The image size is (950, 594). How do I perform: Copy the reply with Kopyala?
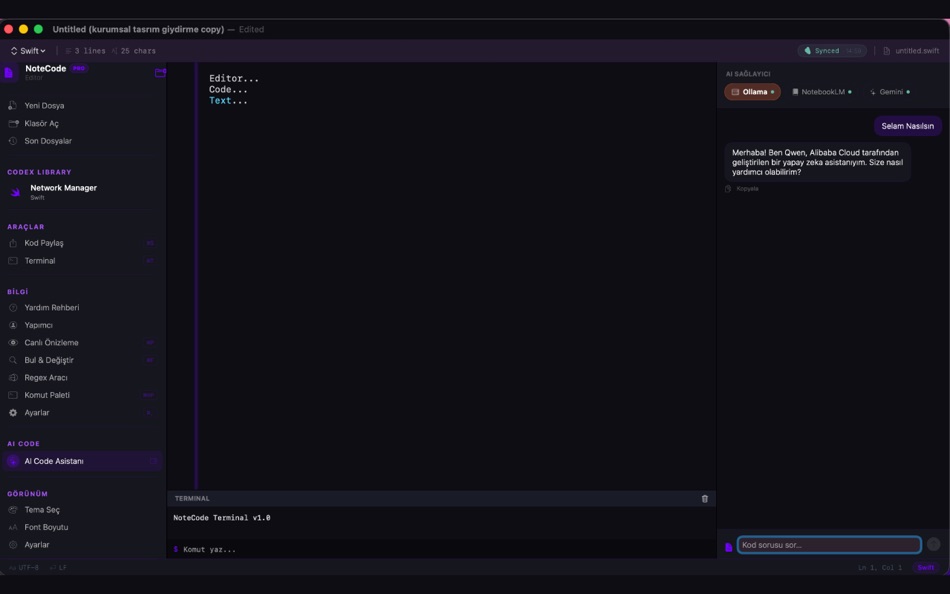pos(742,189)
